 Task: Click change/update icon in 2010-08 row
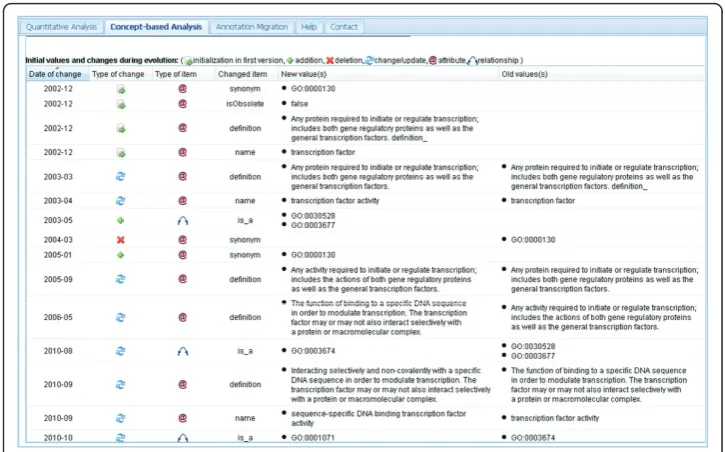[x=121, y=351]
